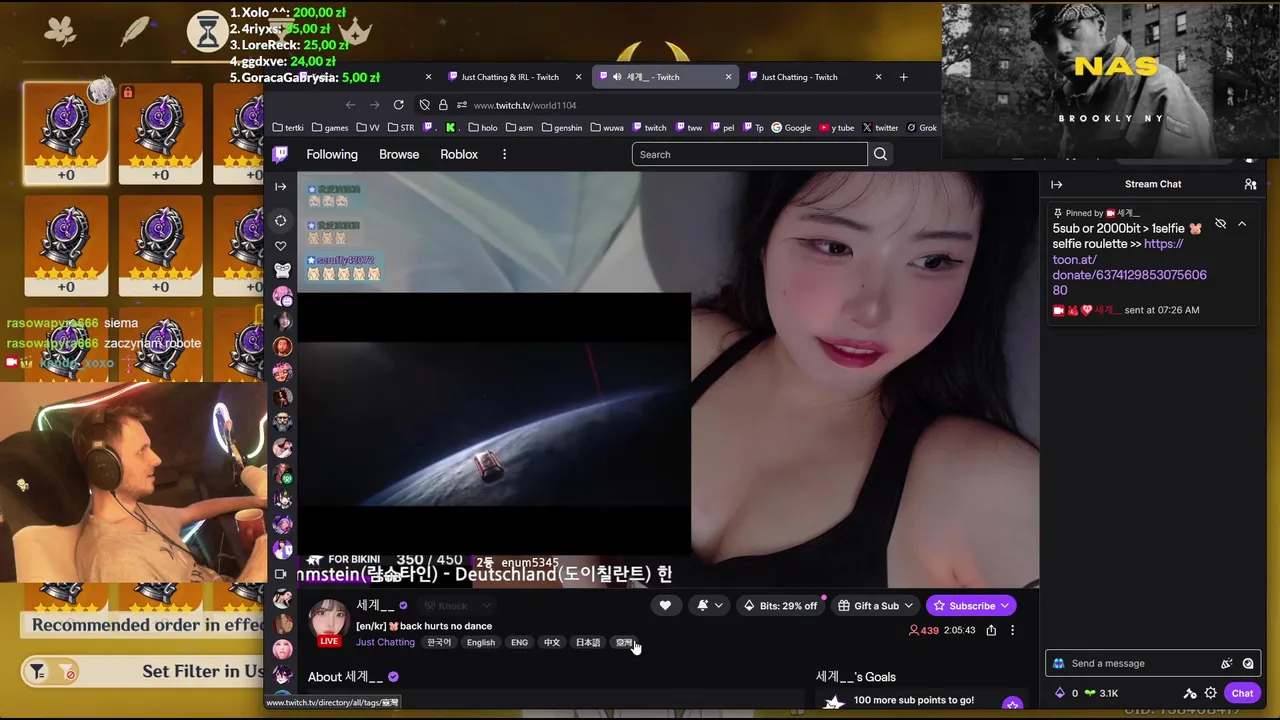1280x720 pixels.
Task: Go back with the browser back arrow
Action: [350, 105]
